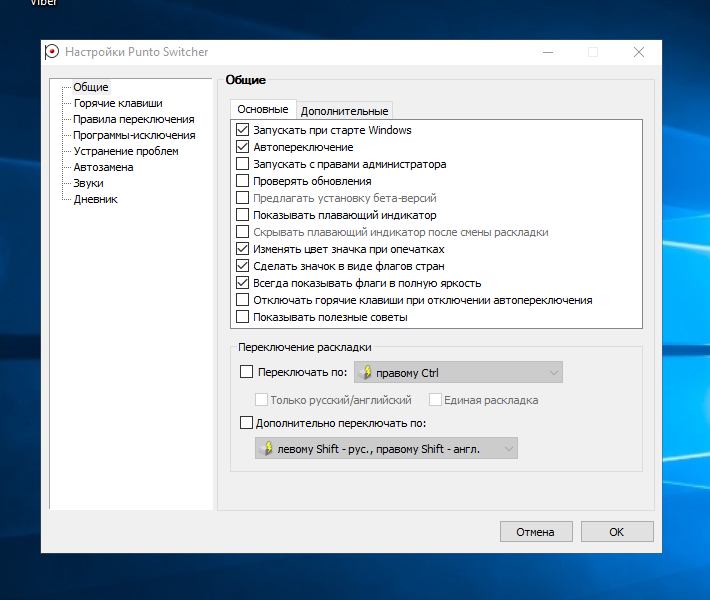
Task: Enable Запускать с правами администратора
Action: coord(242,164)
